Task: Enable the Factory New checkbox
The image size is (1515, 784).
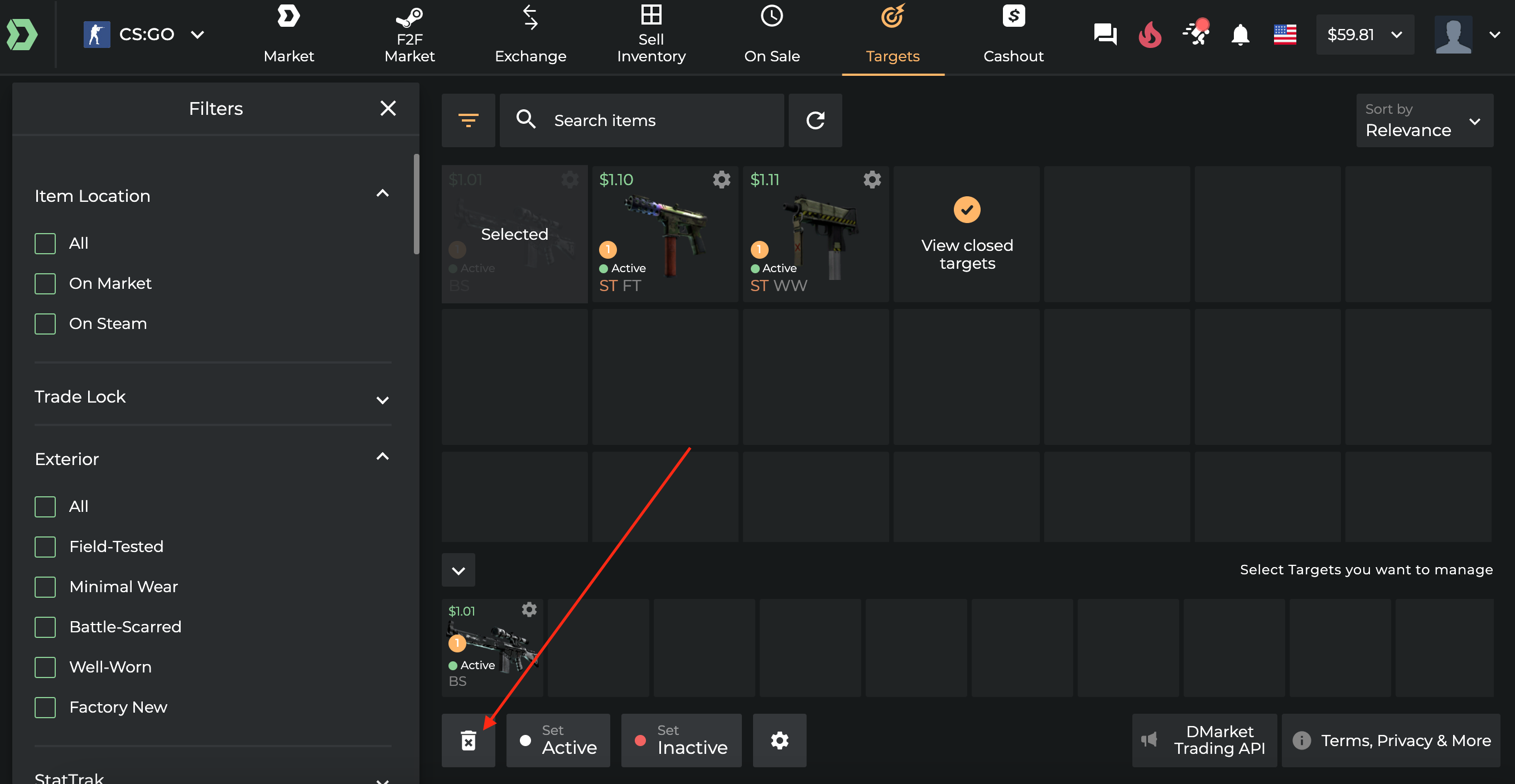Action: [x=45, y=707]
